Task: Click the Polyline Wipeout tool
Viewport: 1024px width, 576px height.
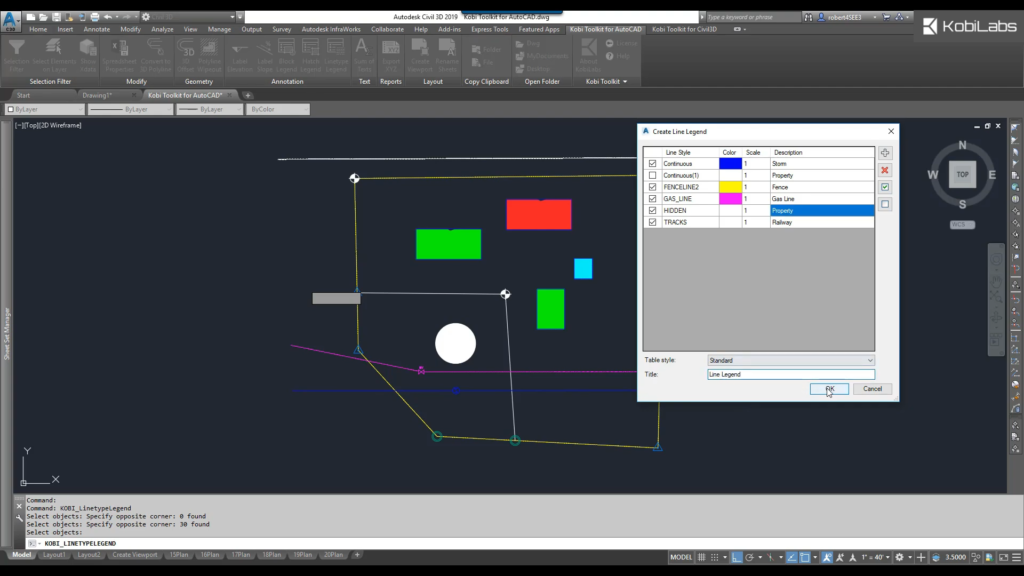Action: [x=209, y=56]
